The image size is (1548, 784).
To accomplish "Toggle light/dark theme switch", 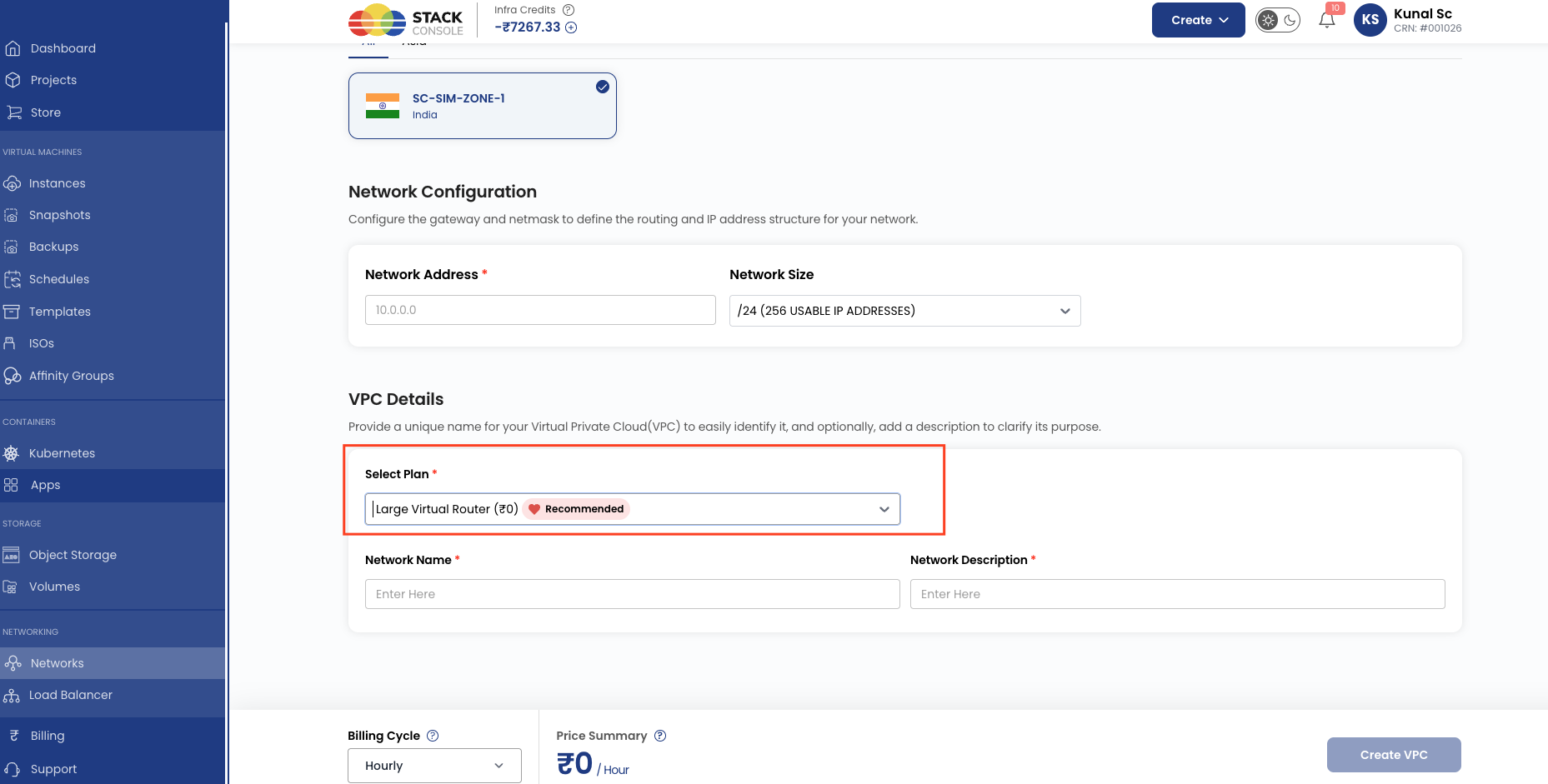I will coord(1278,20).
